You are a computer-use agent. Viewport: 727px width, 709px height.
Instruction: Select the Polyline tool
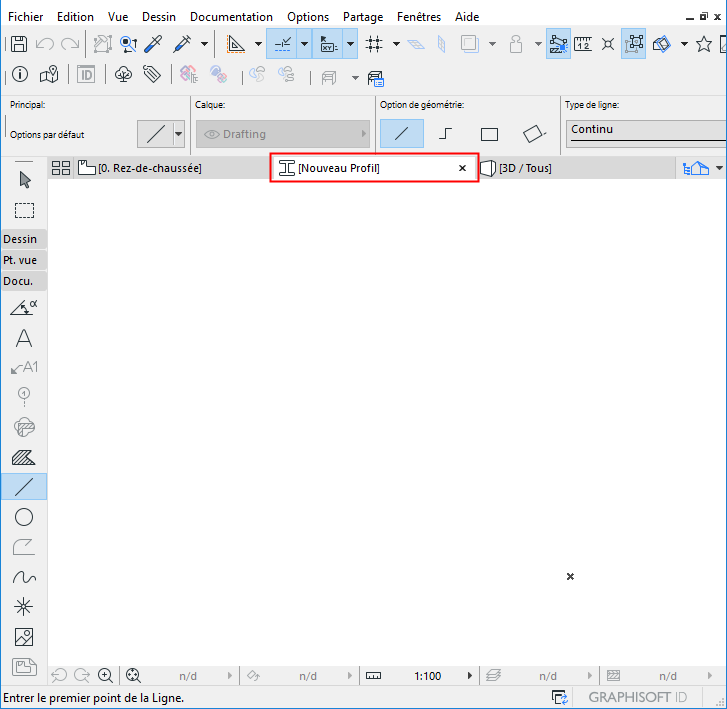24,547
